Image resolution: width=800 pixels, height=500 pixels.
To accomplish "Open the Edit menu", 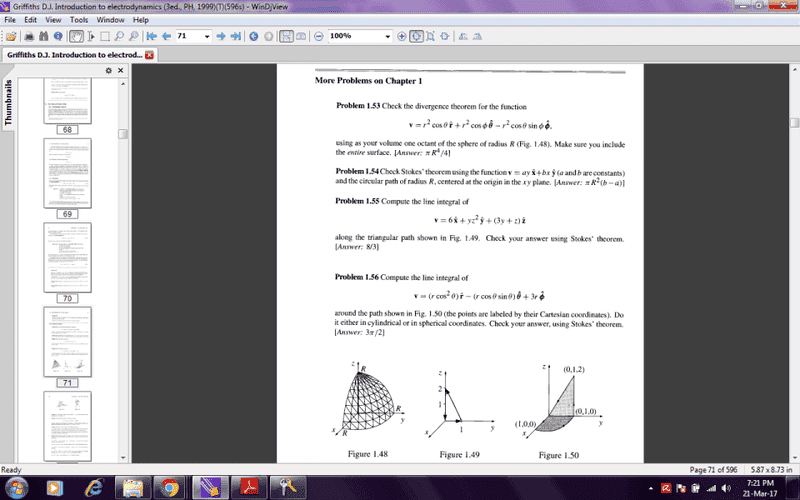I will tap(31, 20).
